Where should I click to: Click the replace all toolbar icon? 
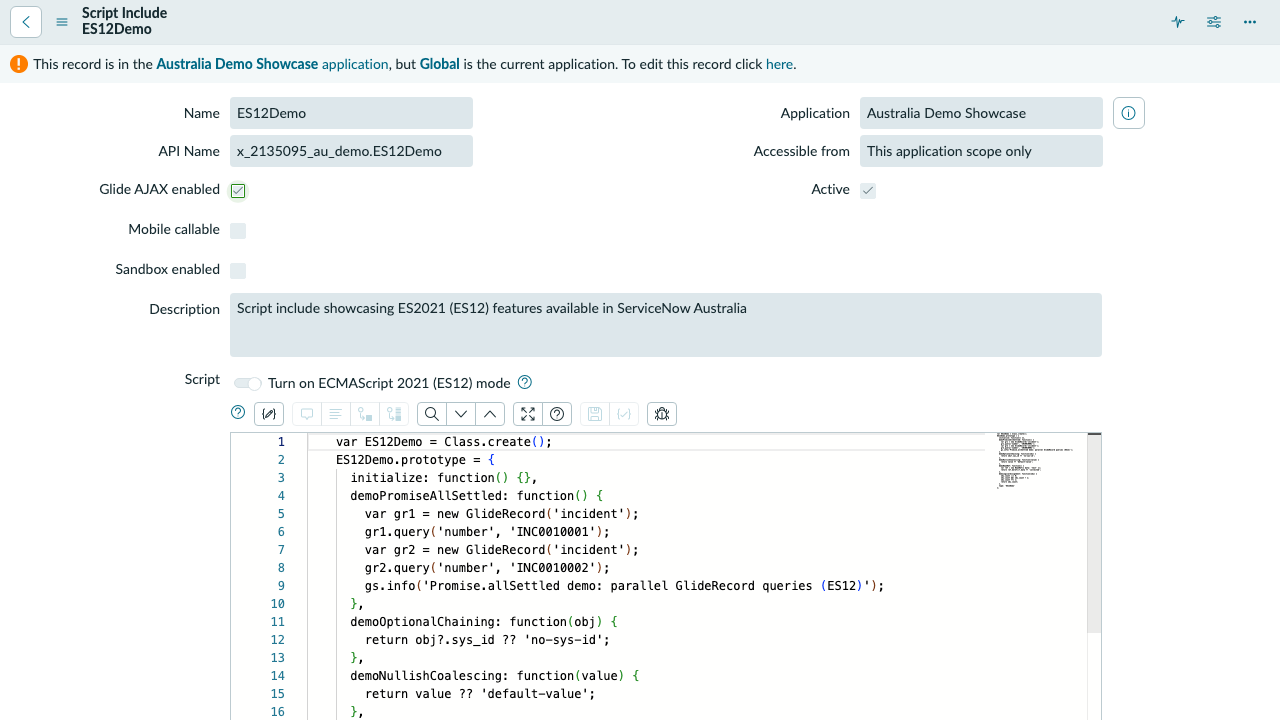[x=394, y=414]
